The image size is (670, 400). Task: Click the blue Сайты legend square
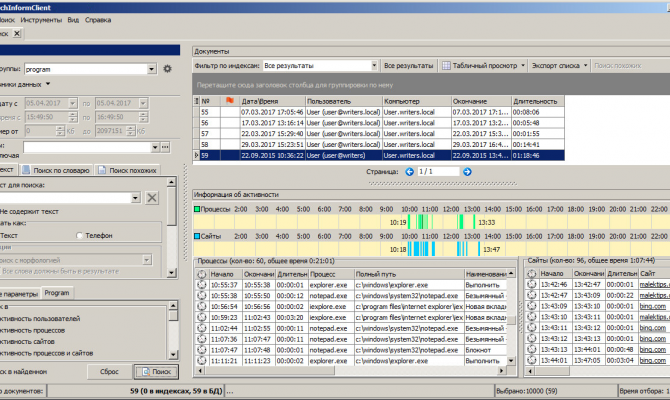[197, 236]
